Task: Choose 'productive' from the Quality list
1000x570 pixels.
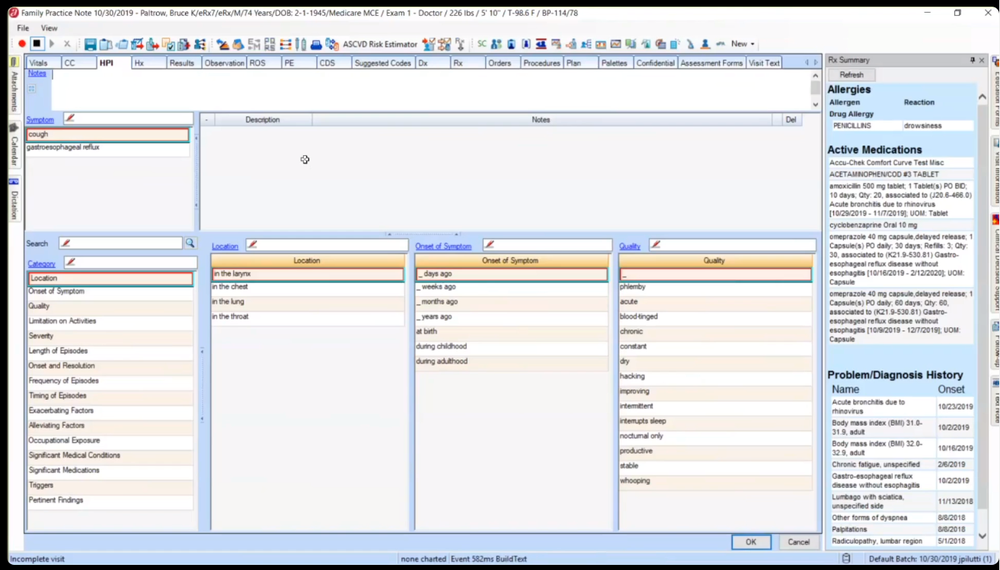Action: coord(636,450)
